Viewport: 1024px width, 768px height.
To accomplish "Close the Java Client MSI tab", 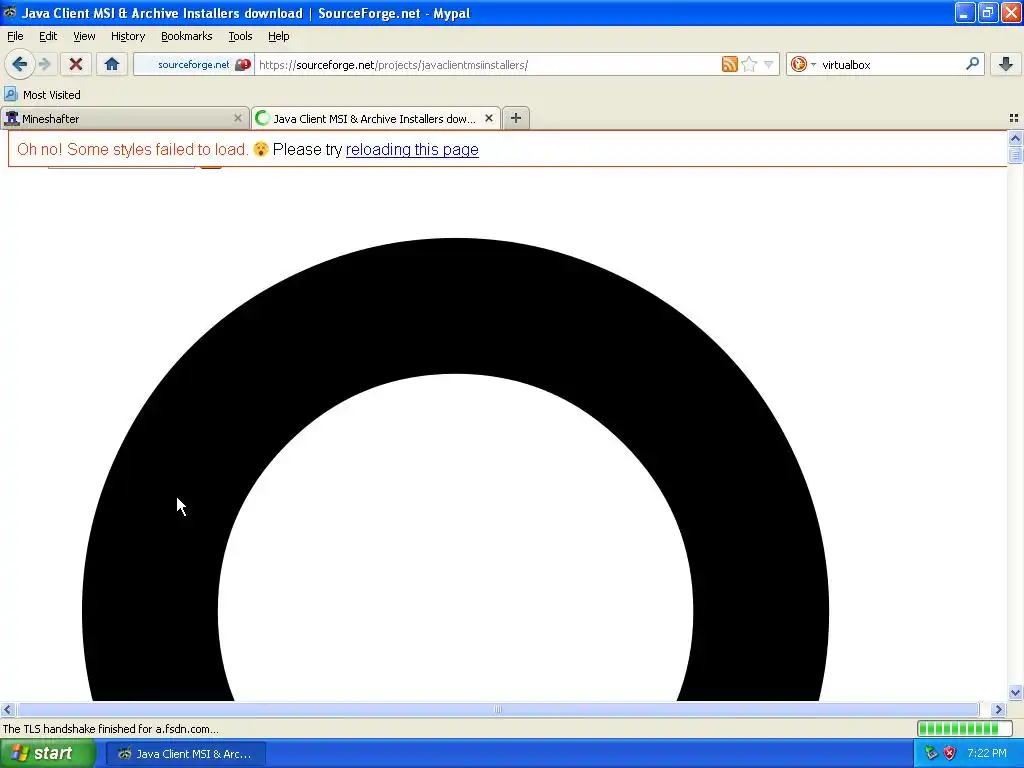I will click(x=488, y=118).
